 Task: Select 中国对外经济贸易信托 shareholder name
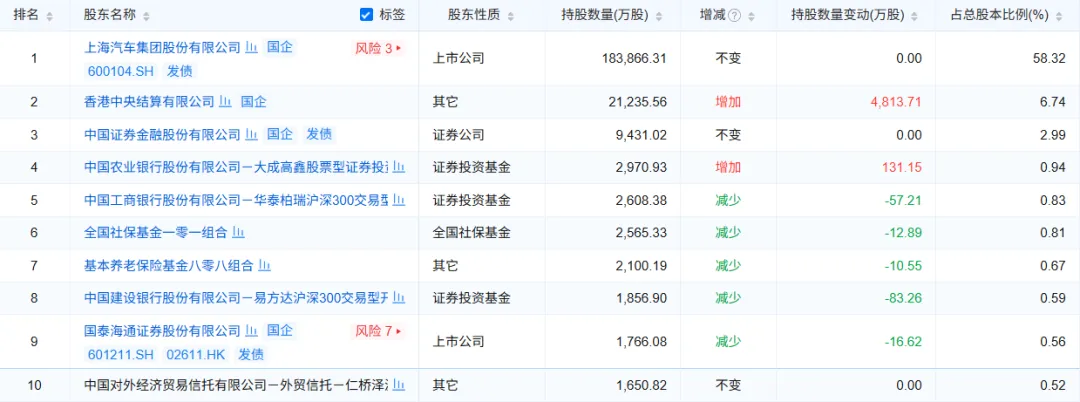[236, 385]
